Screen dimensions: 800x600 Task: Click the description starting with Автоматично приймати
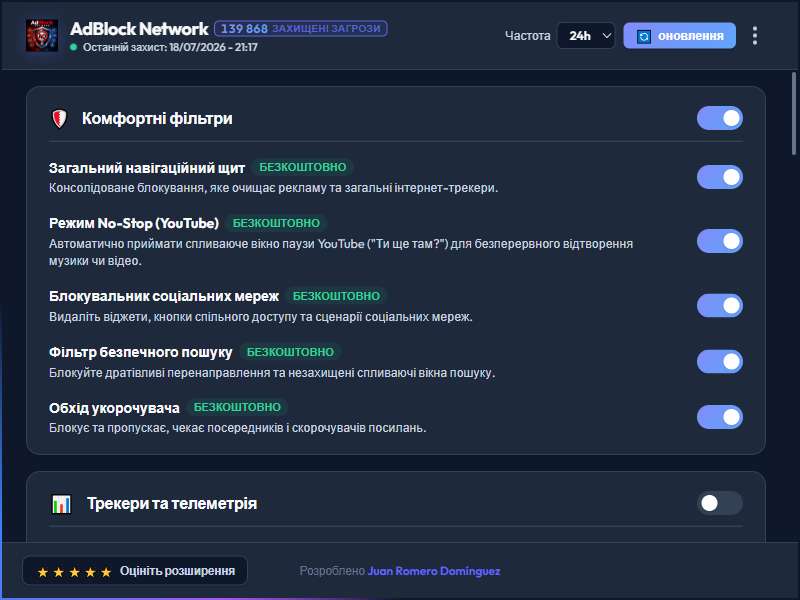341,252
